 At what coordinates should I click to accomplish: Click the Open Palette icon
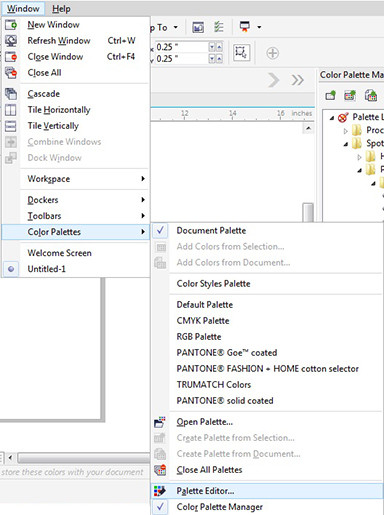pos(160,422)
